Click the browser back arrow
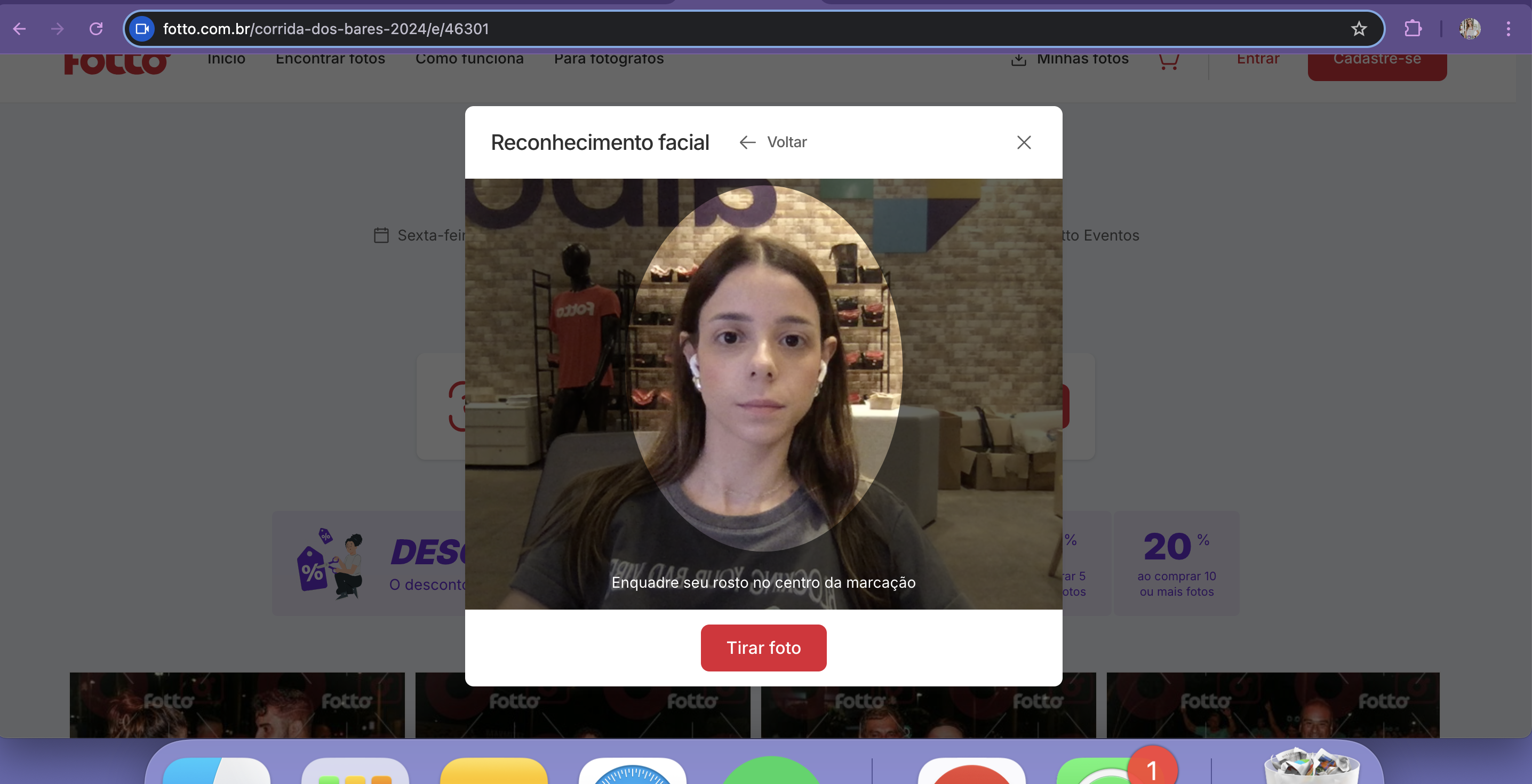This screenshot has width=1532, height=784. point(19,29)
